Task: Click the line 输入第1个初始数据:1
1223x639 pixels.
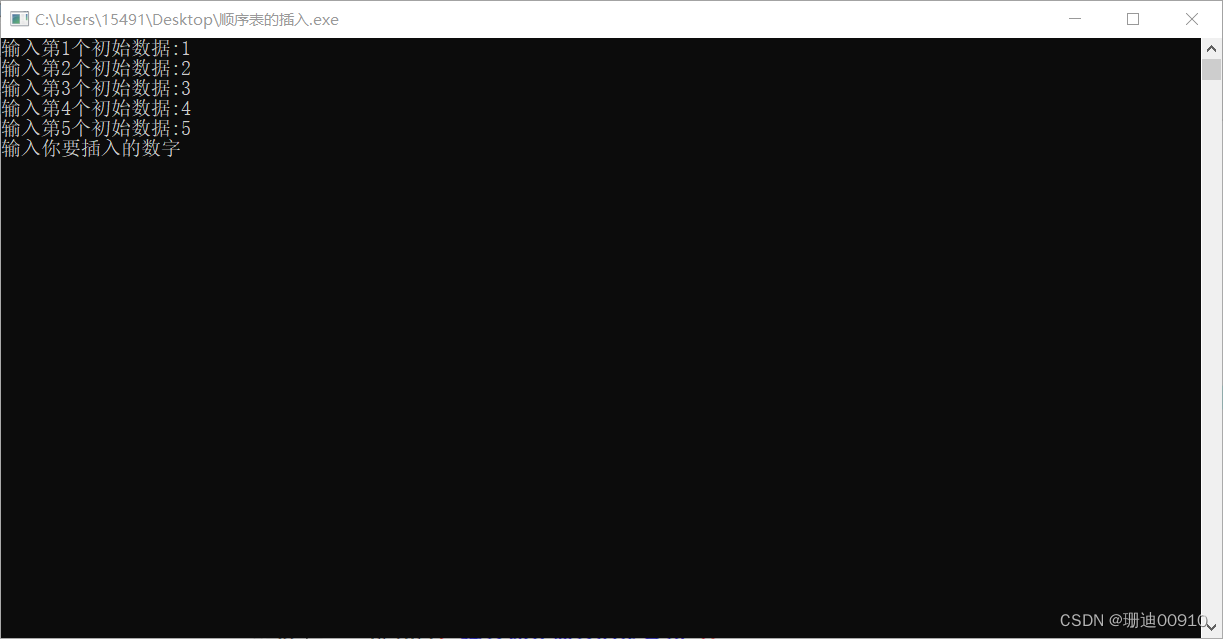Action: coord(96,48)
